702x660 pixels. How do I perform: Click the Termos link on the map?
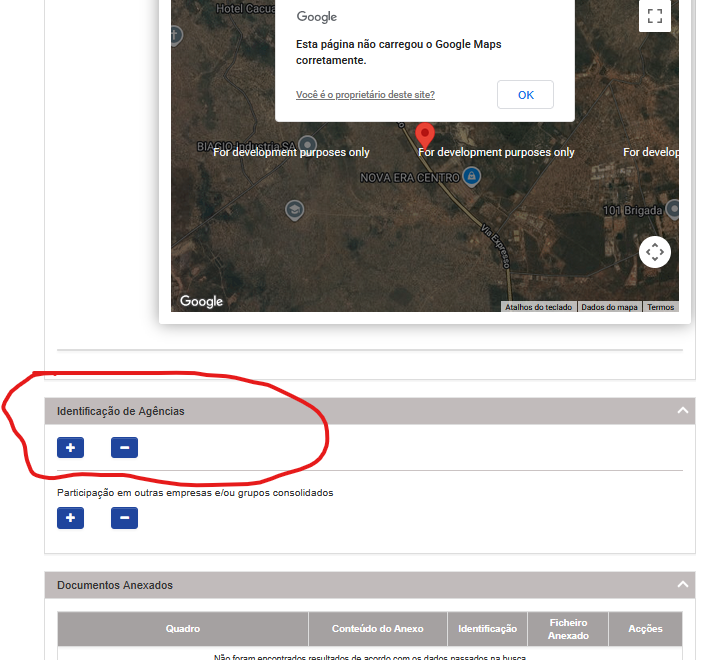click(660, 307)
